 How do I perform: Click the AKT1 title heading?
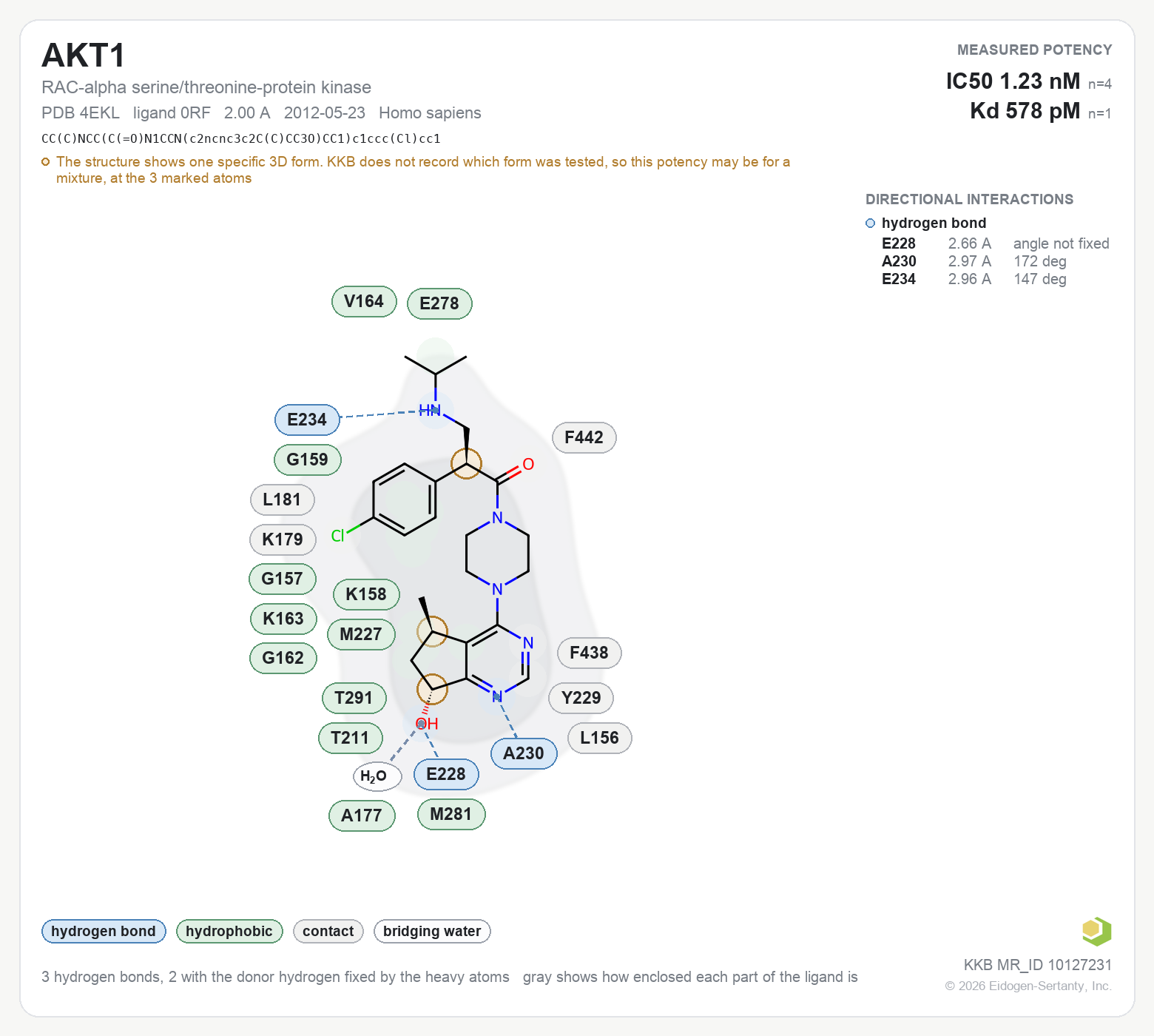click(x=84, y=55)
